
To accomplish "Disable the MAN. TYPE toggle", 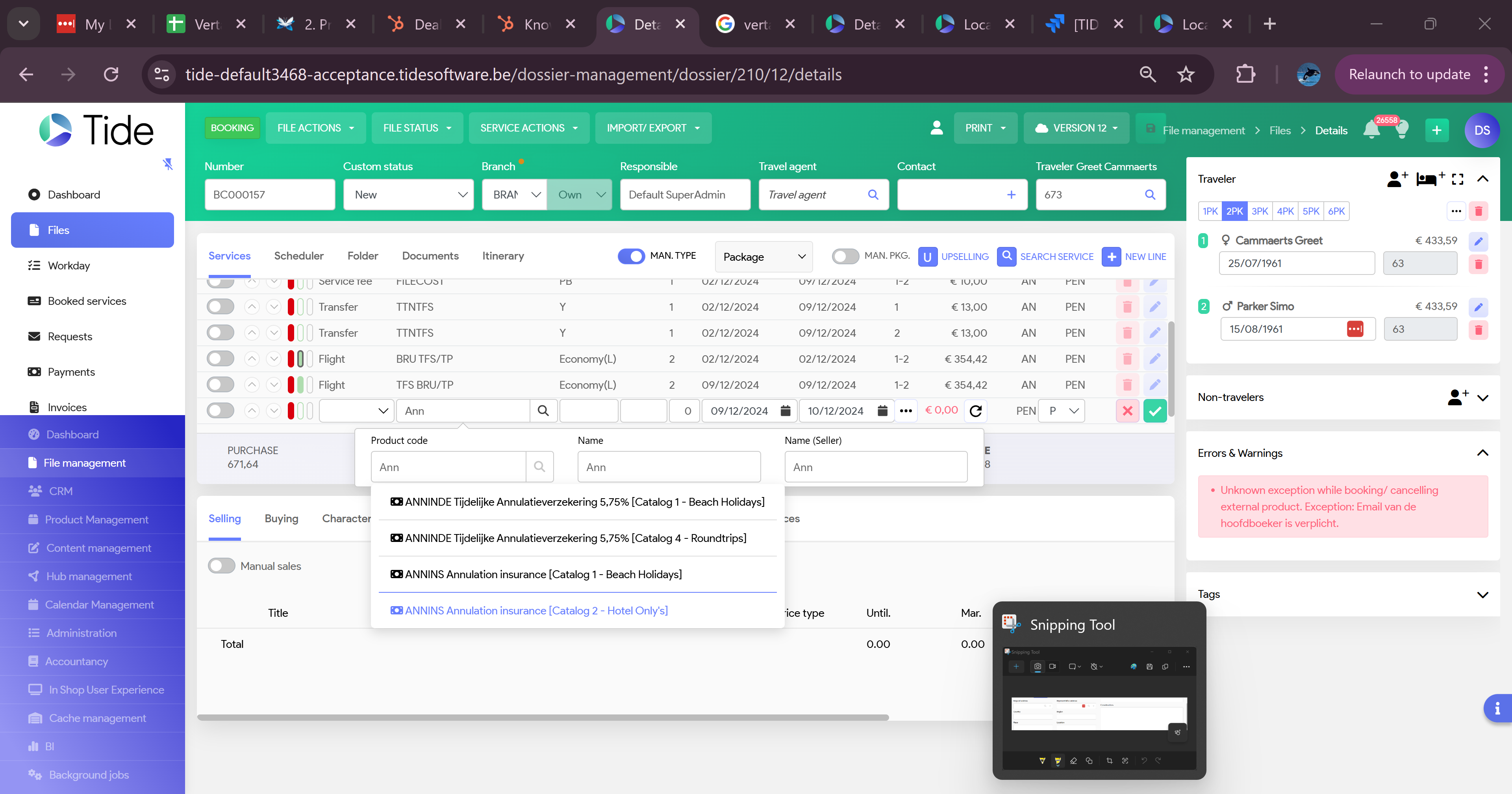I will 631,256.
